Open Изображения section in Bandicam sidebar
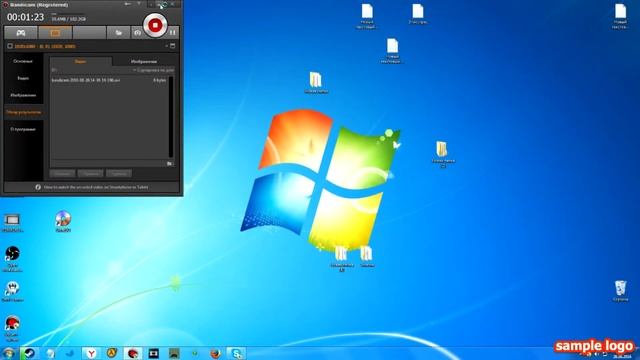 (23, 95)
